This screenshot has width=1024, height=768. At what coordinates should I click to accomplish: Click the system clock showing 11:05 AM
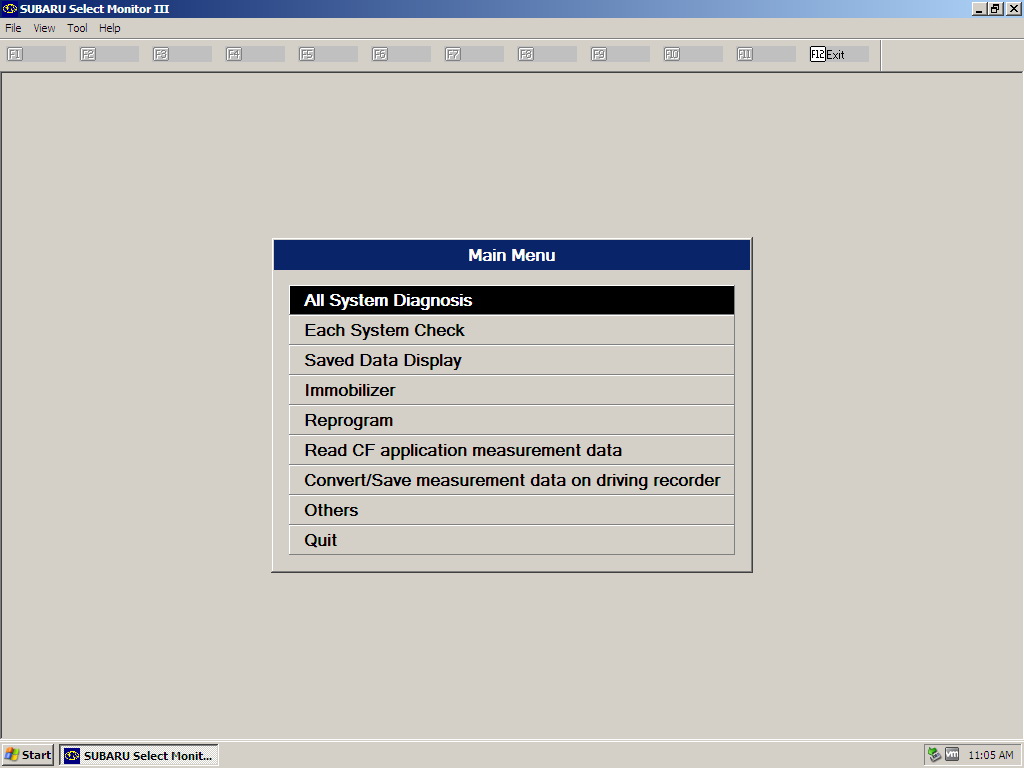[991, 756]
